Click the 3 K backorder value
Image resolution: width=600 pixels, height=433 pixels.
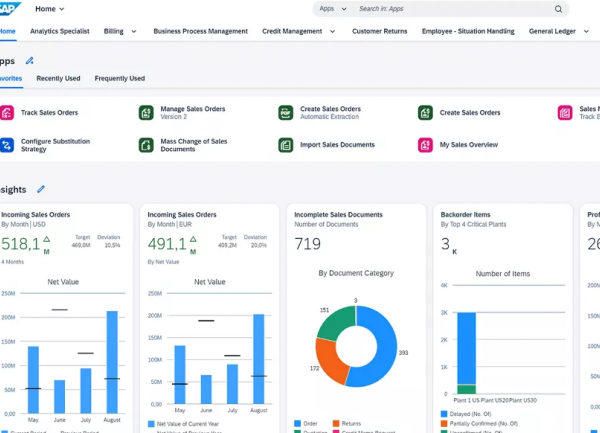point(449,245)
